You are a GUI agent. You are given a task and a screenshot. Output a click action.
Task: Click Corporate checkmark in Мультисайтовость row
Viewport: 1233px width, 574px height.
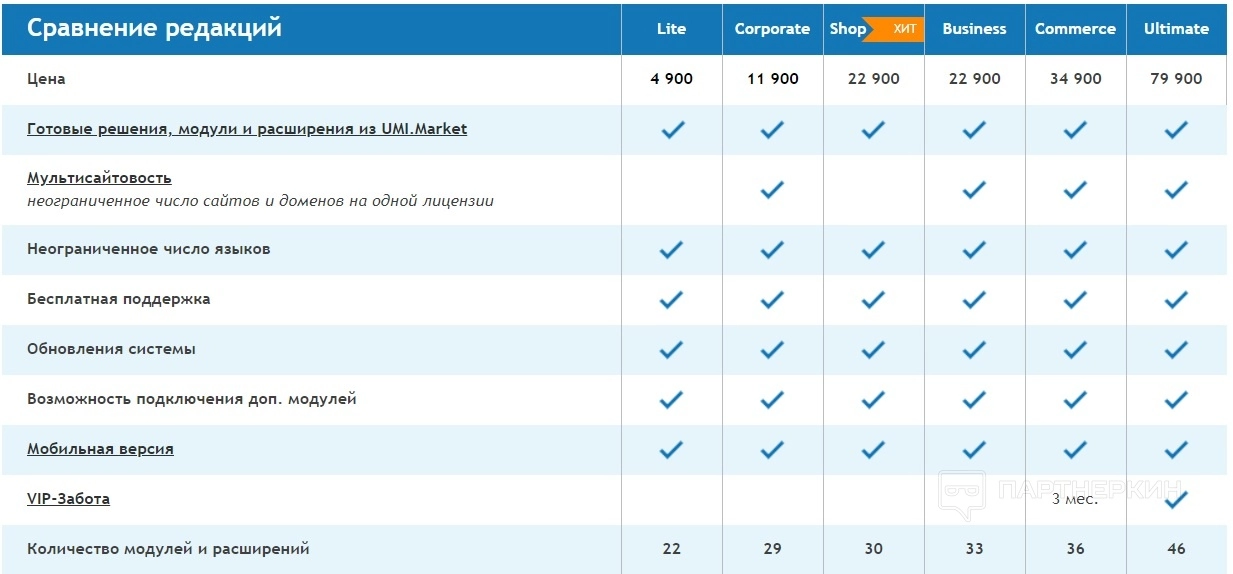[772, 189]
